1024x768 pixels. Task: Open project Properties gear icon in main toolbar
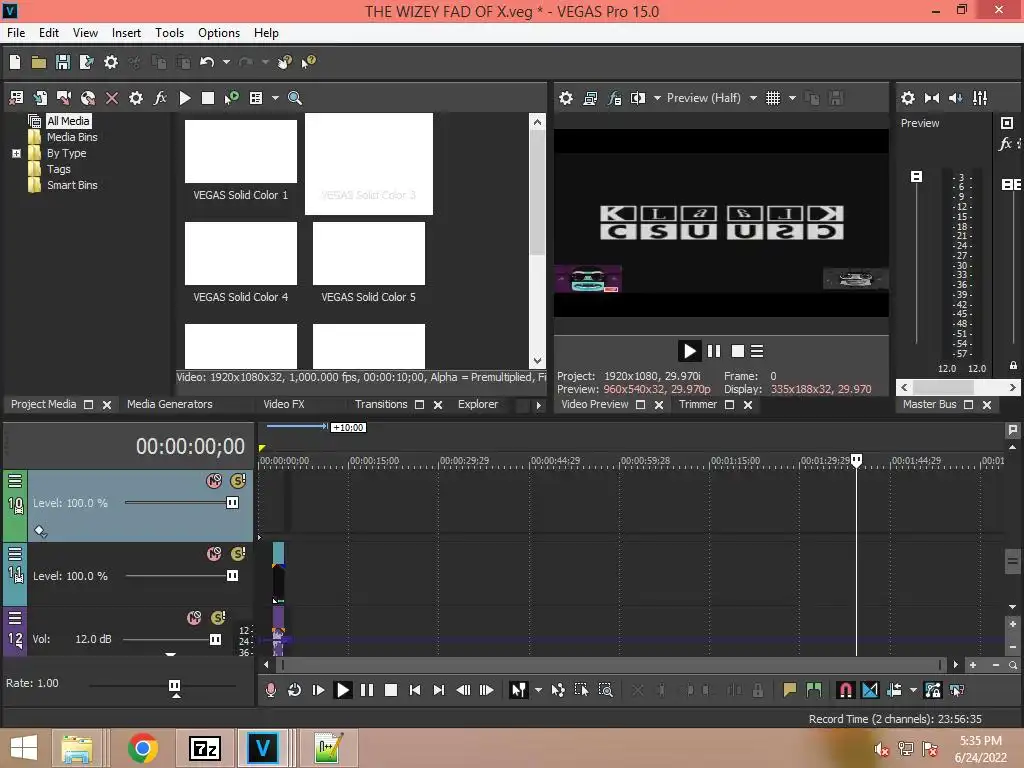pyautogui.click(x=111, y=62)
